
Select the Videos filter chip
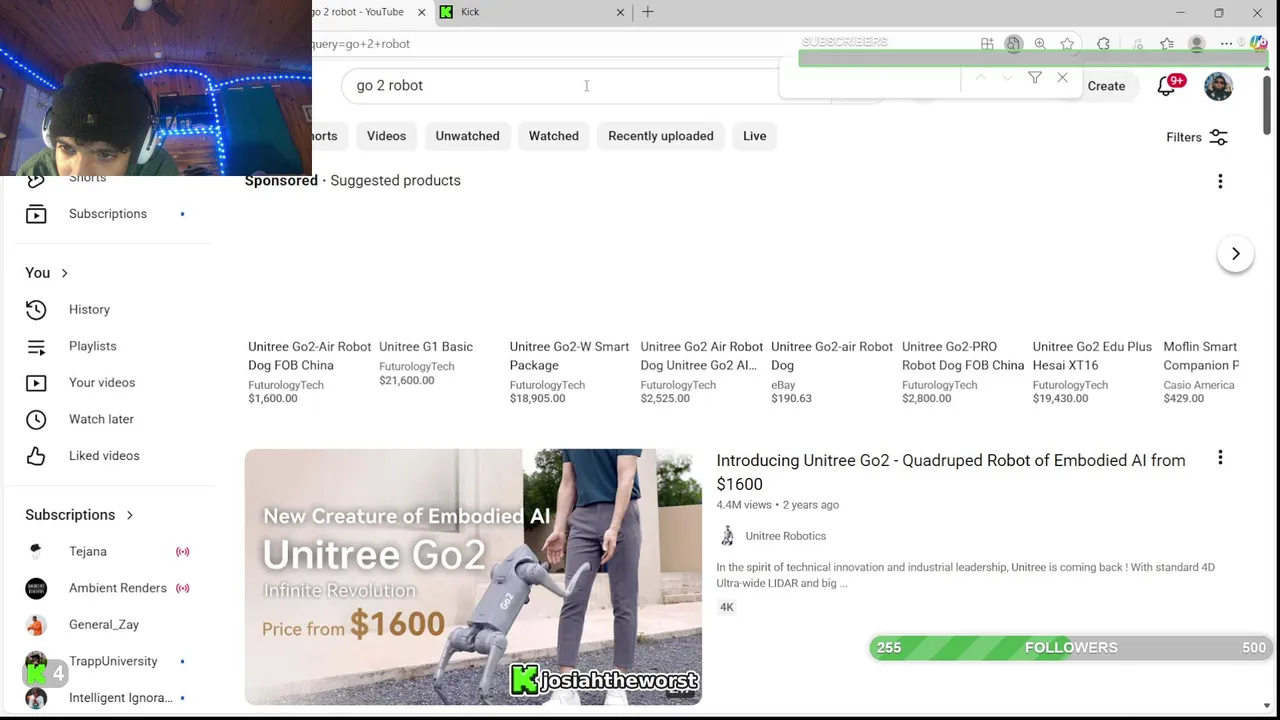point(386,136)
